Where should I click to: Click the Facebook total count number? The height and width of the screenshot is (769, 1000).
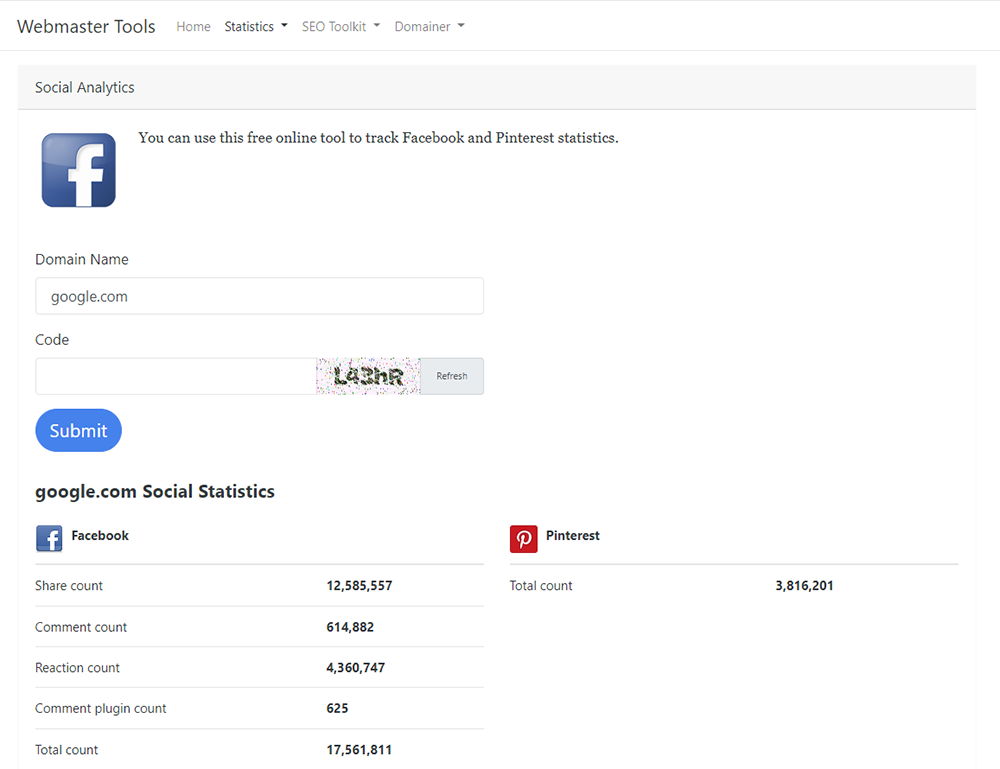[359, 750]
